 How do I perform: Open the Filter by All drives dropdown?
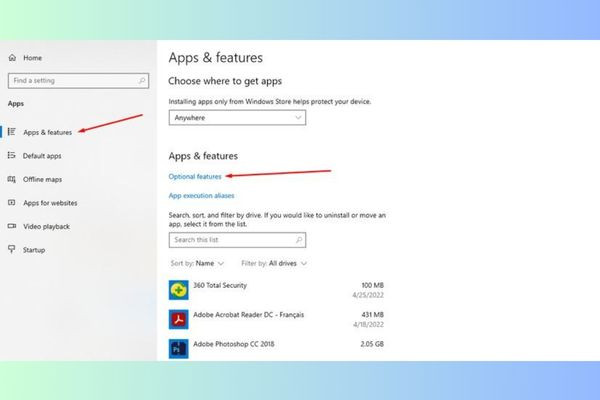click(x=274, y=263)
